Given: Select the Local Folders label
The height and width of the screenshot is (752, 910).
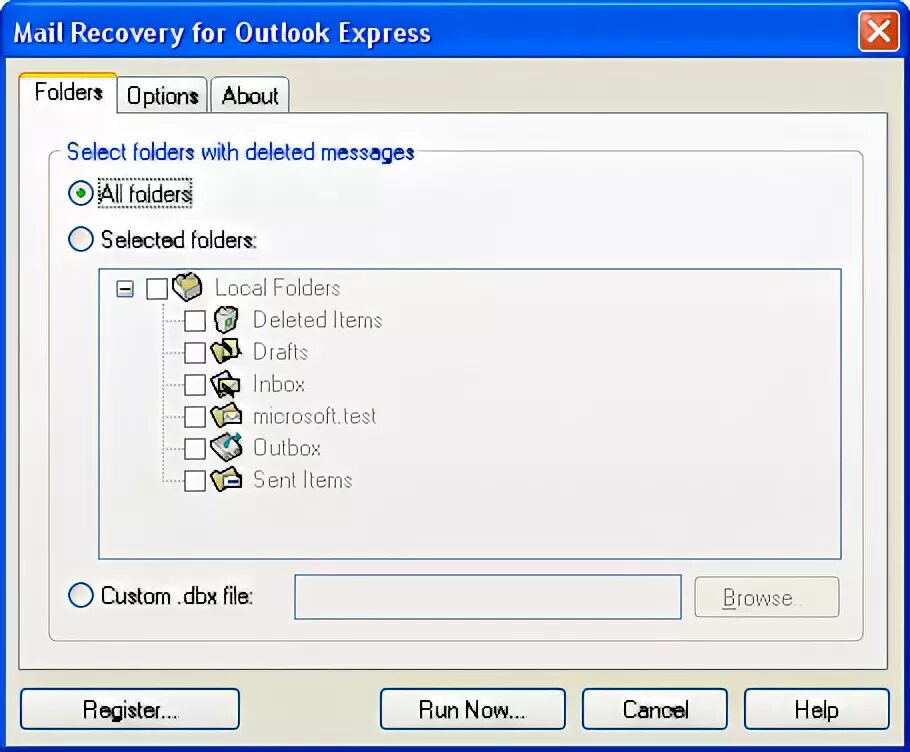Looking at the screenshot, I should click(x=277, y=288).
